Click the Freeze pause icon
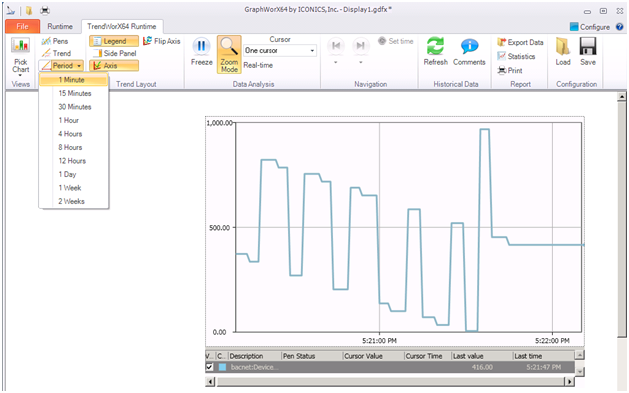This screenshot has height=393, width=629. 201,47
